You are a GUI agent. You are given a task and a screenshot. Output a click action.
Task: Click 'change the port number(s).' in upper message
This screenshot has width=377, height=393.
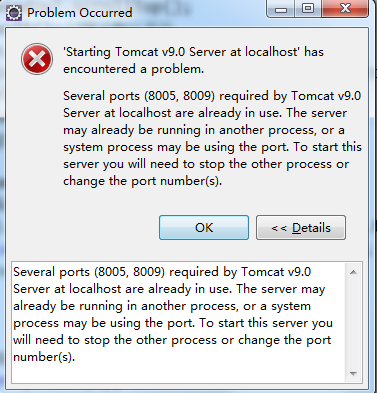[142, 181]
